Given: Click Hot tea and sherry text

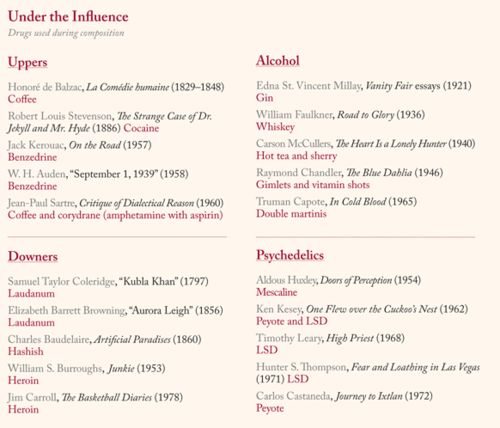Looking at the screenshot, I should point(296,156).
